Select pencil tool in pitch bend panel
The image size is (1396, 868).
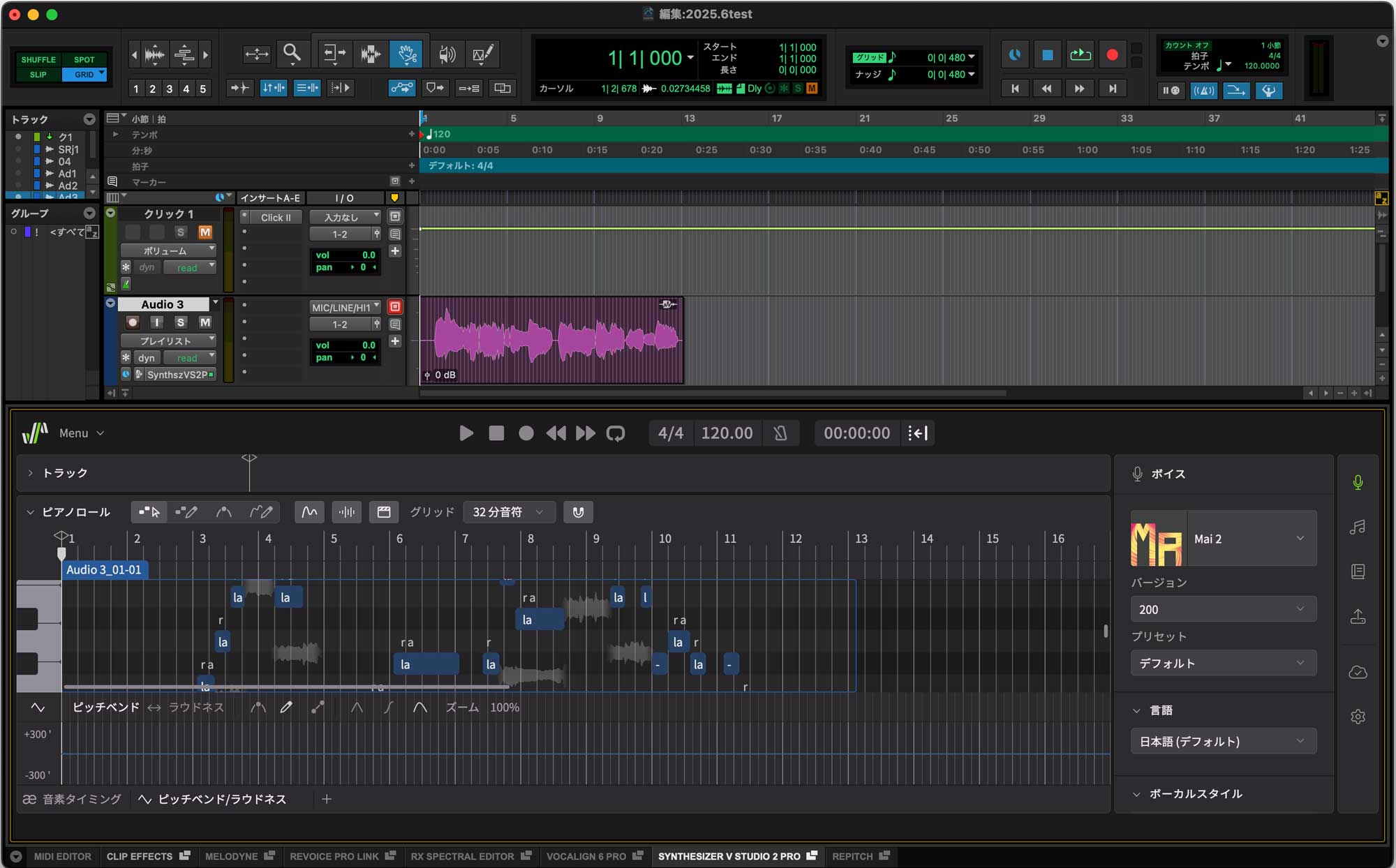click(286, 708)
